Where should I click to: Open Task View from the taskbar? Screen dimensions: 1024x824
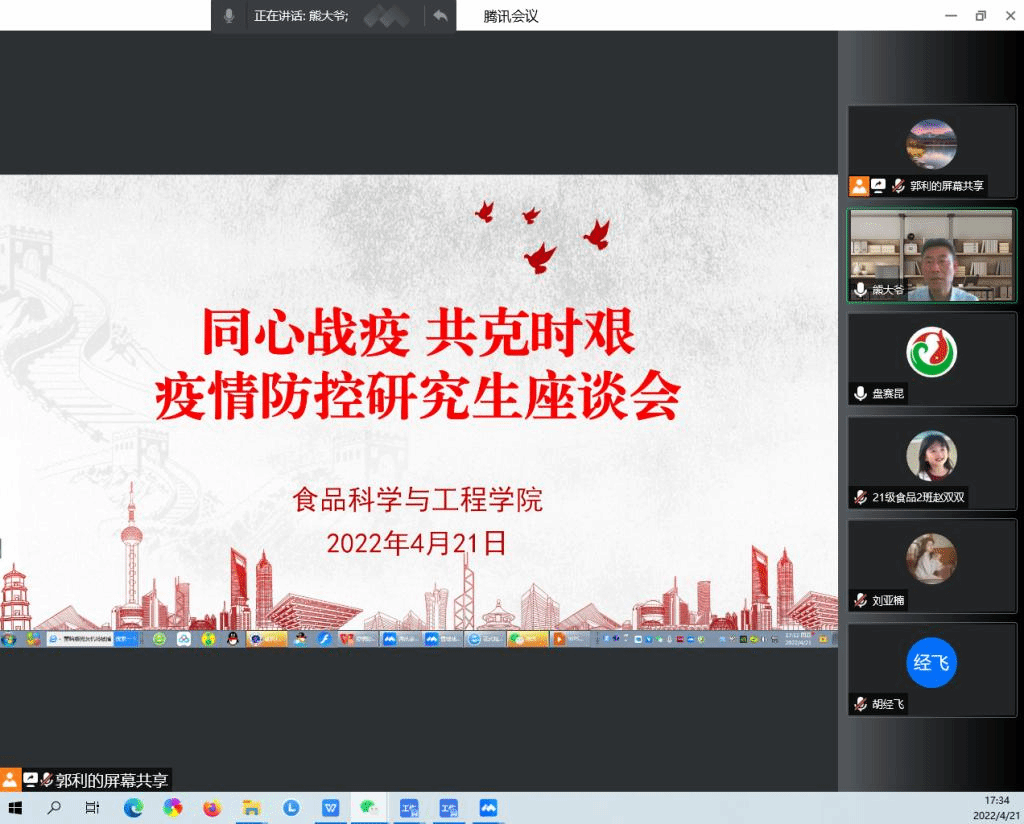[x=92, y=808]
